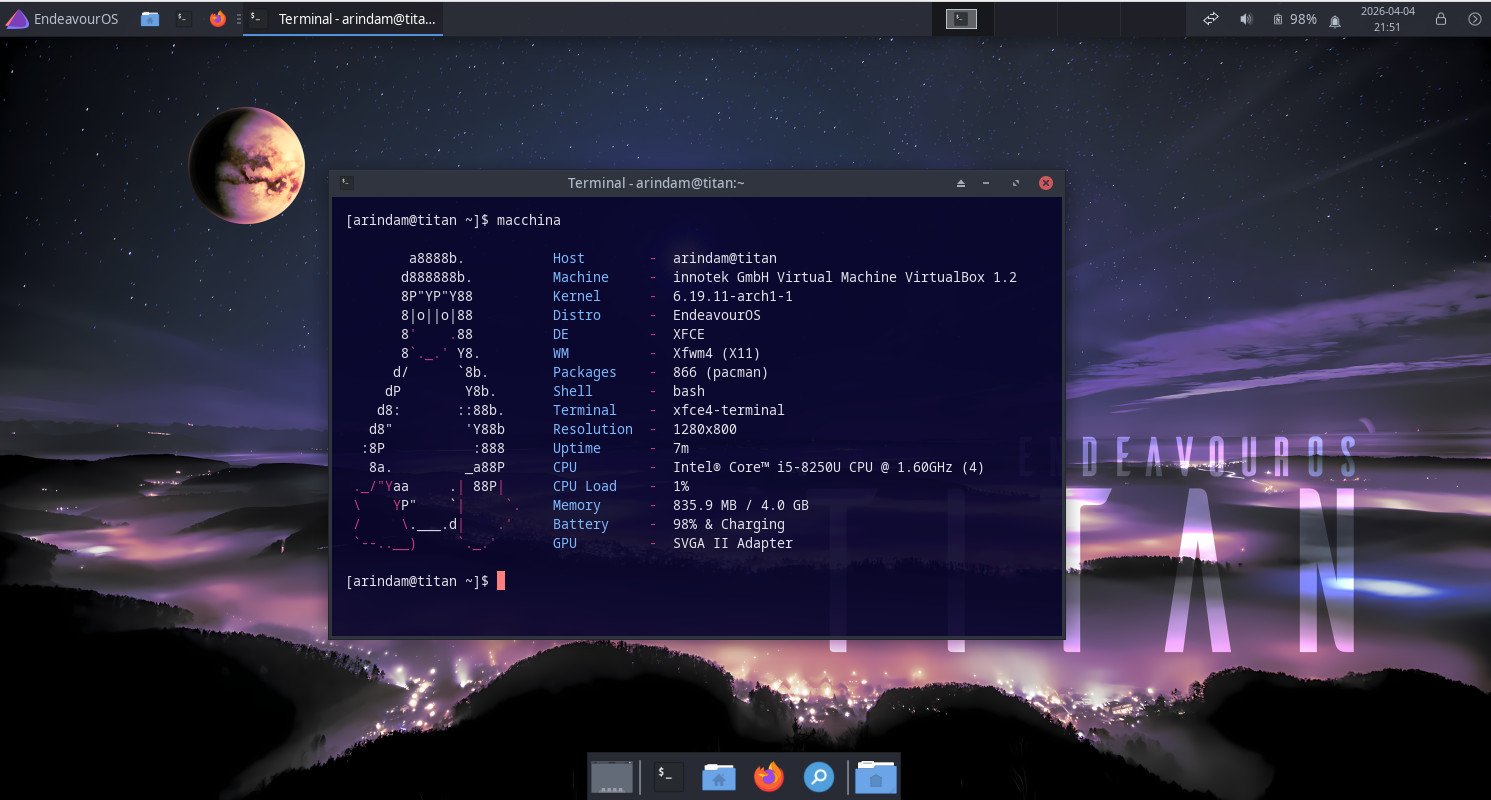Expand the session arrow menu at panel end
This screenshot has height=800, width=1491.
click(x=1474, y=19)
